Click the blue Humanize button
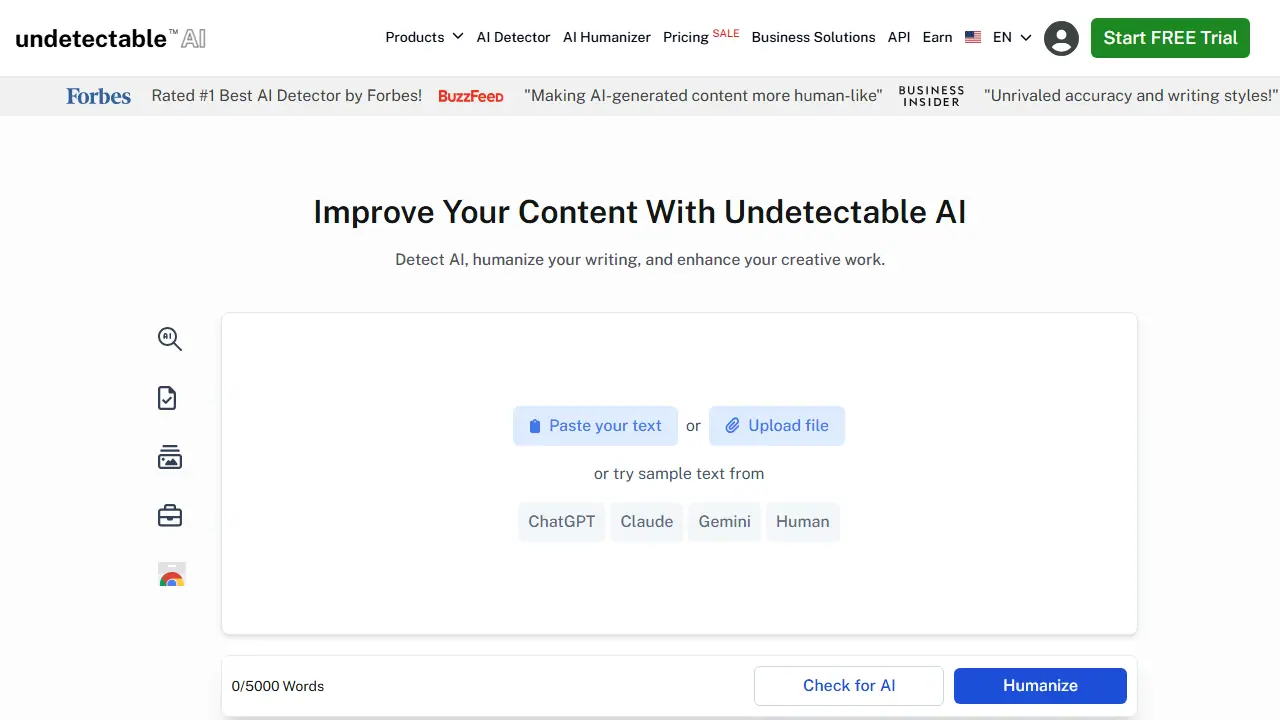The image size is (1280, 720). [1040, 686]
